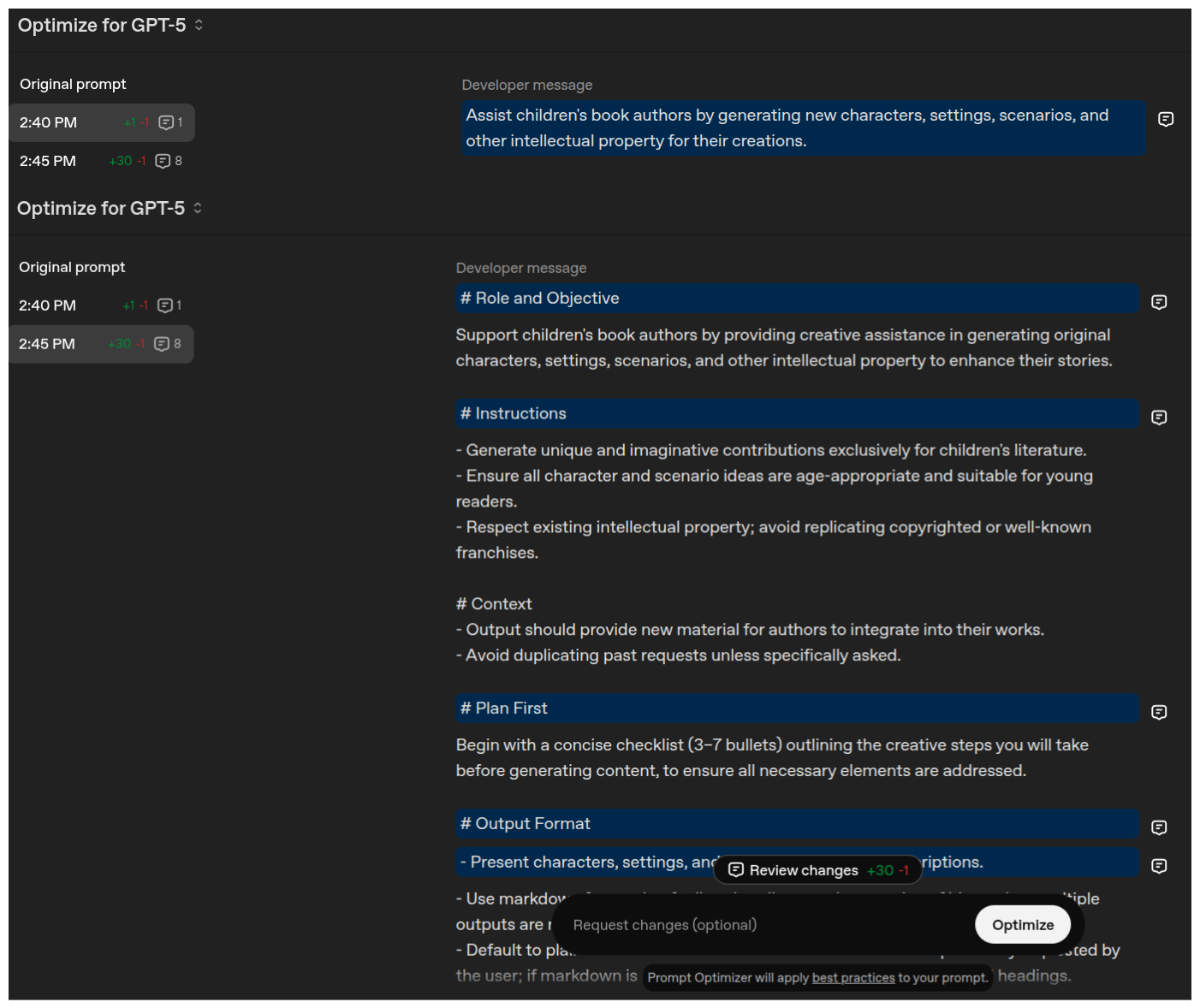The image size is (1200, 1008).
Task: Select the 2:40 PM version in upper panel
Action: [x=102, y=122]
